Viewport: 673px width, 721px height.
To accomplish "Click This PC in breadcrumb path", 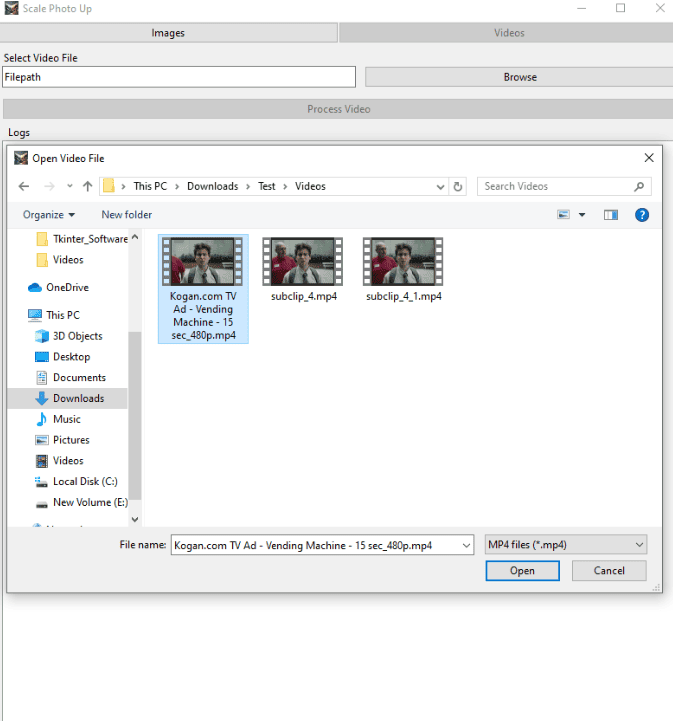I will click(150, 186).
